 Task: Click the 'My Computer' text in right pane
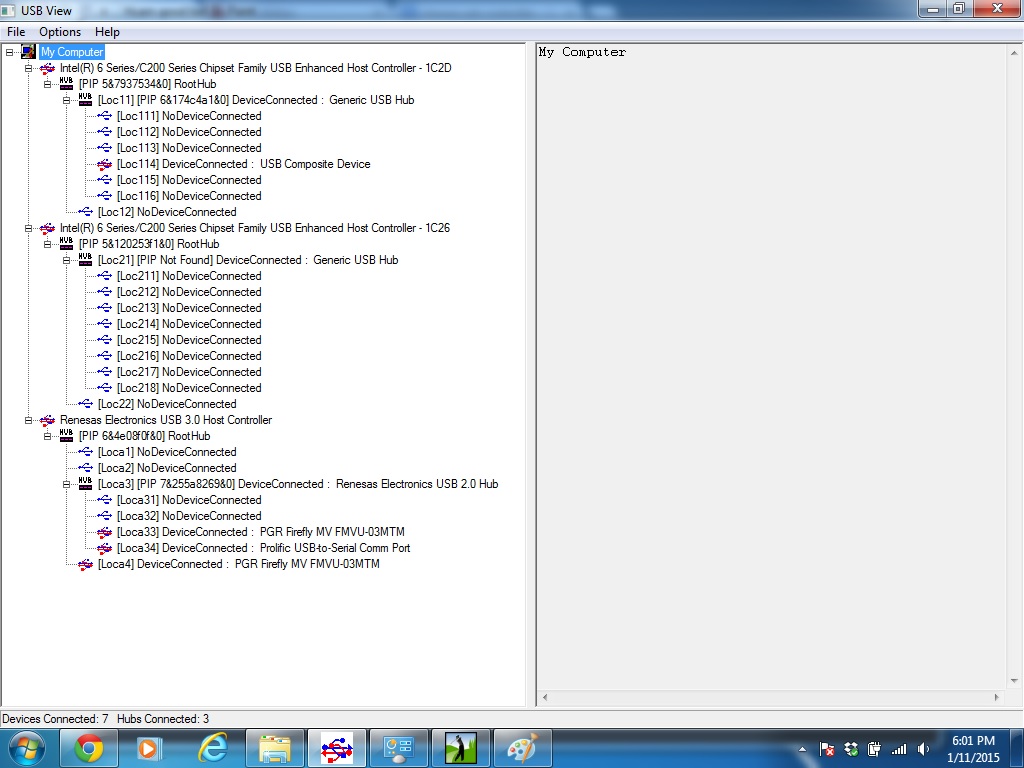[582, 52]
